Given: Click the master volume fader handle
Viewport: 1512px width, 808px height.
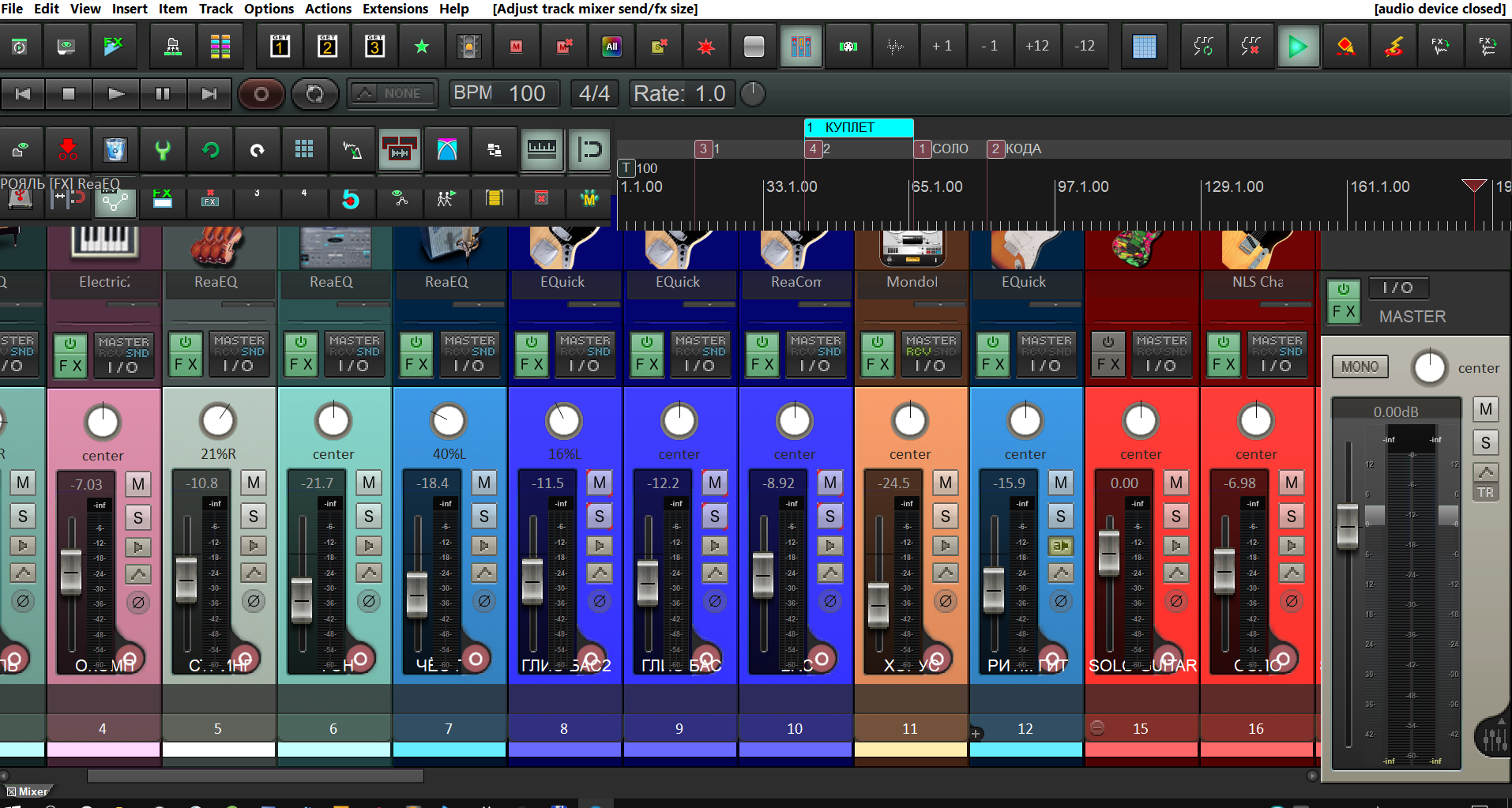Looking at the screenshot, I should pyautogui.click(x=1347, y=525).
